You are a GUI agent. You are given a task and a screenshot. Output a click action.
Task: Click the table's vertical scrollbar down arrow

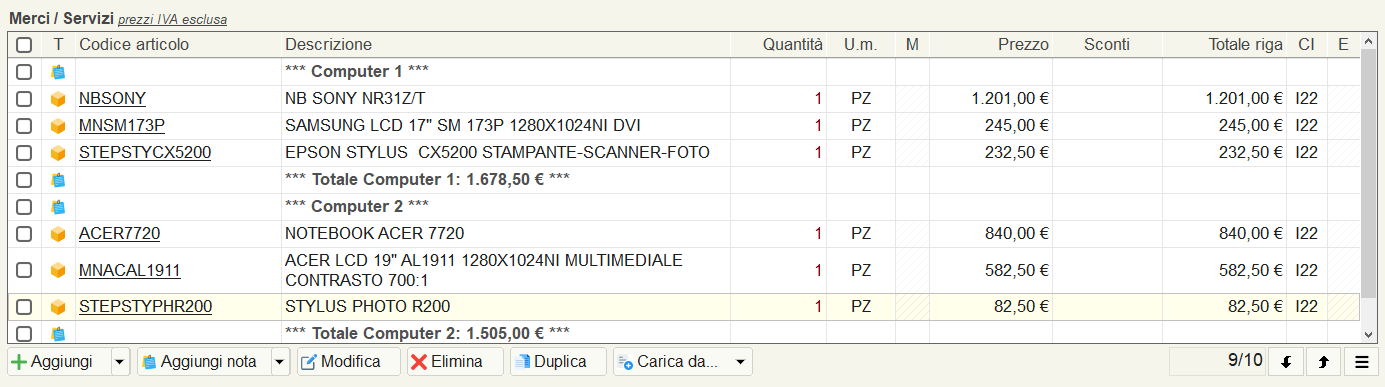pos(1368,334)
